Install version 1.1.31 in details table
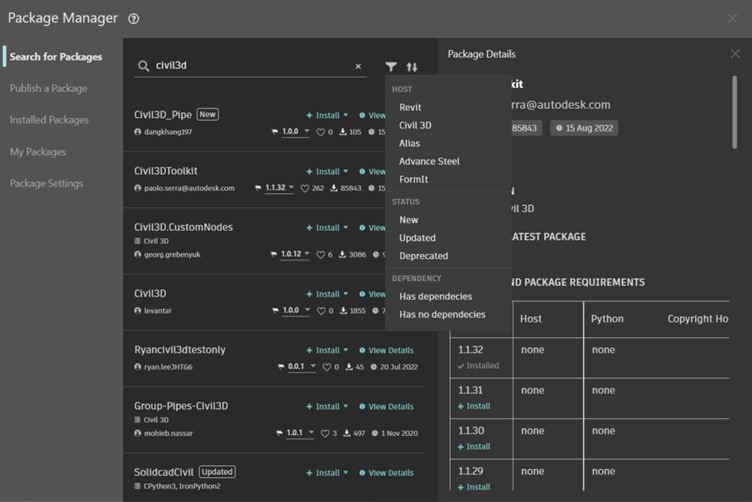 coord(474,406)
